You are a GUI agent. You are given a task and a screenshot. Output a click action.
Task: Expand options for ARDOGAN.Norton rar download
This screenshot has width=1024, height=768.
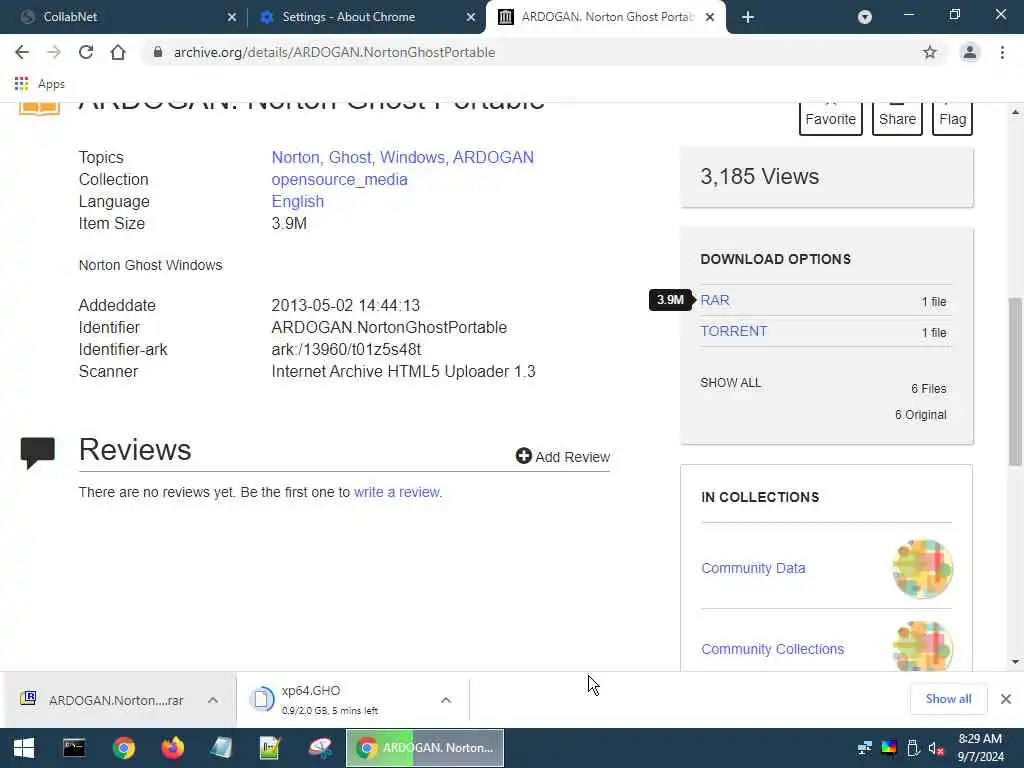[213, 700]
